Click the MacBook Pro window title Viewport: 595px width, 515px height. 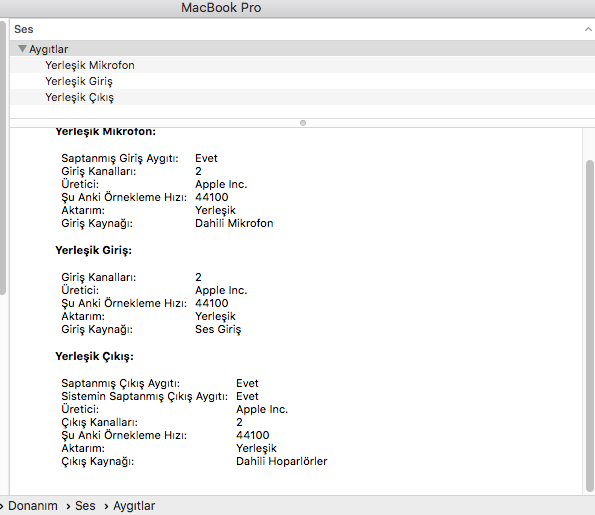click(x=221, y=8)
